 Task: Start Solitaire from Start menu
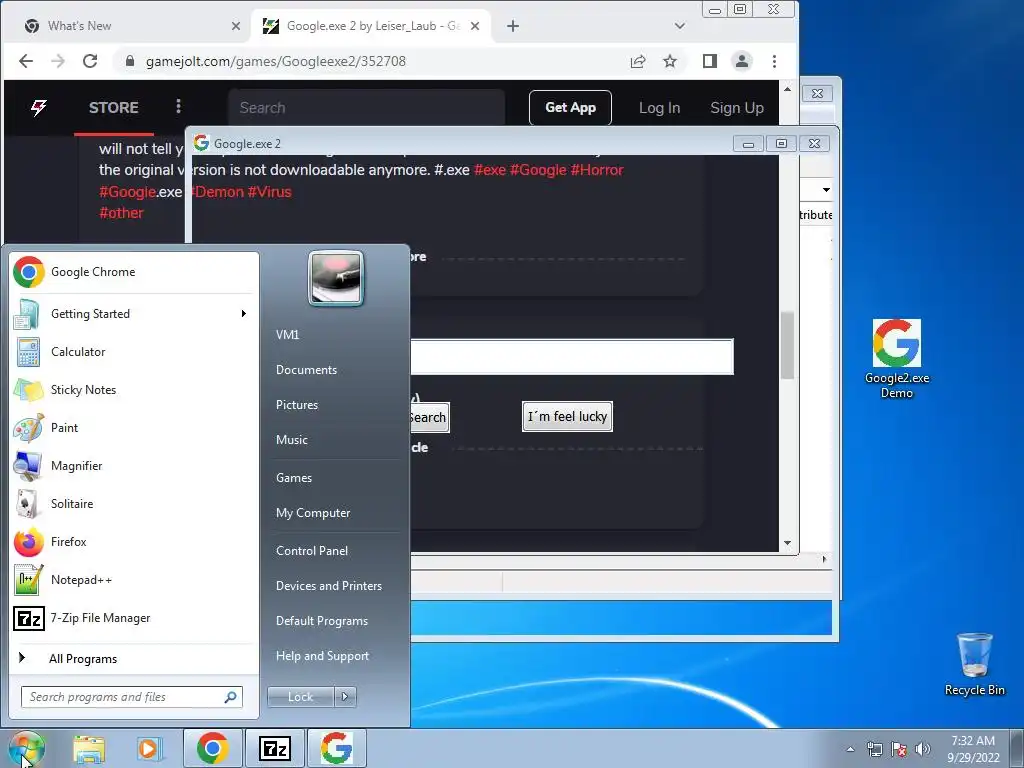pyautogui.click(x=134, y=504)
